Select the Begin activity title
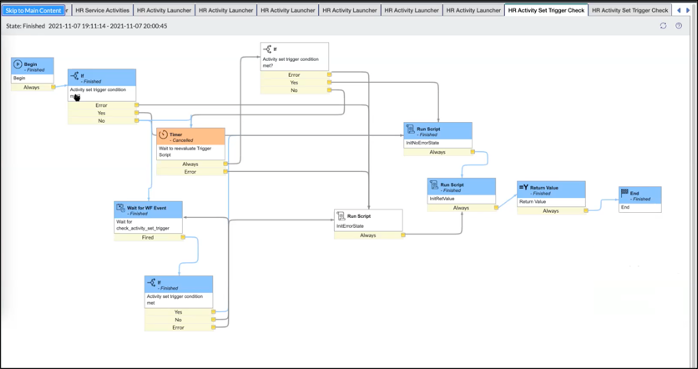This screenshot has height=369, width=698. (x=30, y=64)
